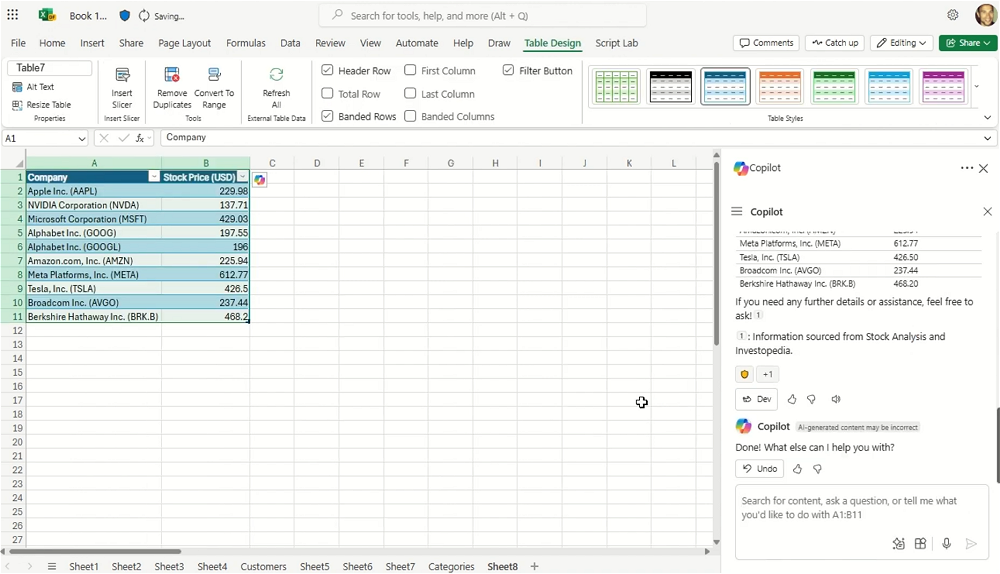Image resolution: width=1000 pixels, height=574 pixels.
Task: Click the search box for tools and help
Action: [483, 15]
